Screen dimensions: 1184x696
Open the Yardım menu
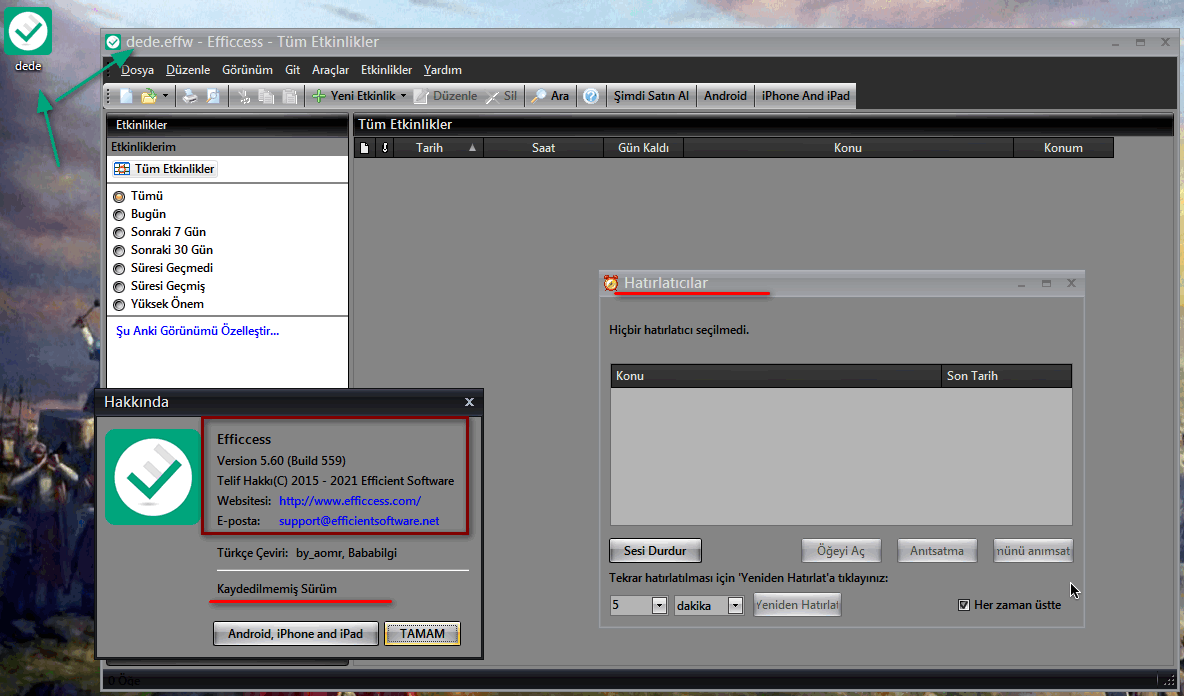pyautogui.click(x=442, y=70)
